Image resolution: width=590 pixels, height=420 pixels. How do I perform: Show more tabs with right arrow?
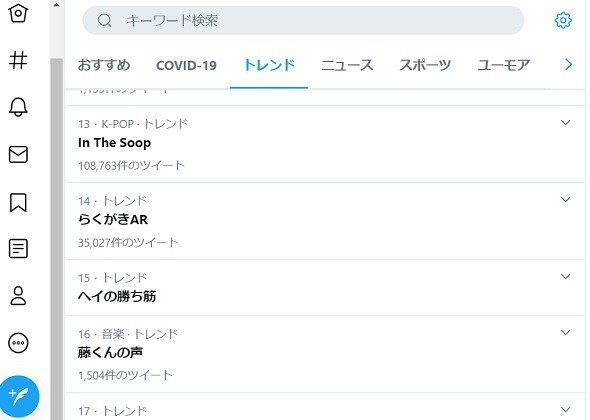568,65
